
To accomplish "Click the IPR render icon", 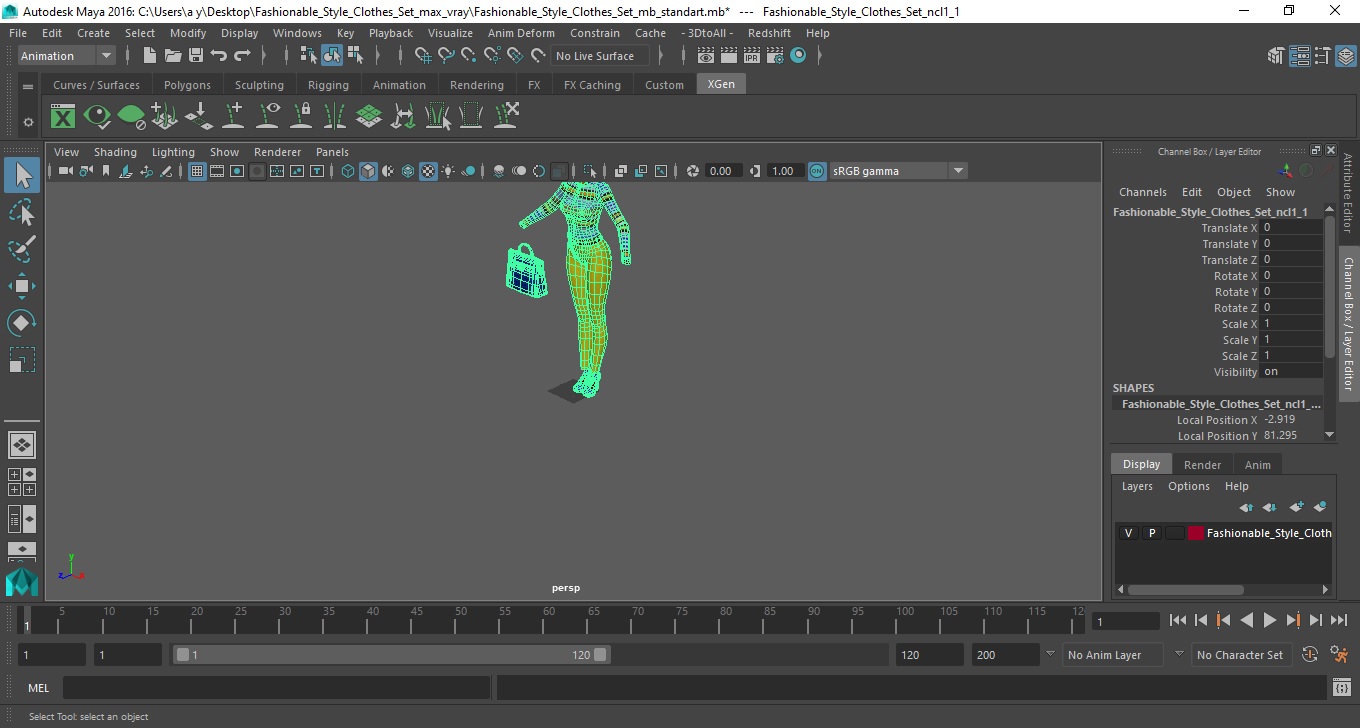I will (x=752, y=55).
